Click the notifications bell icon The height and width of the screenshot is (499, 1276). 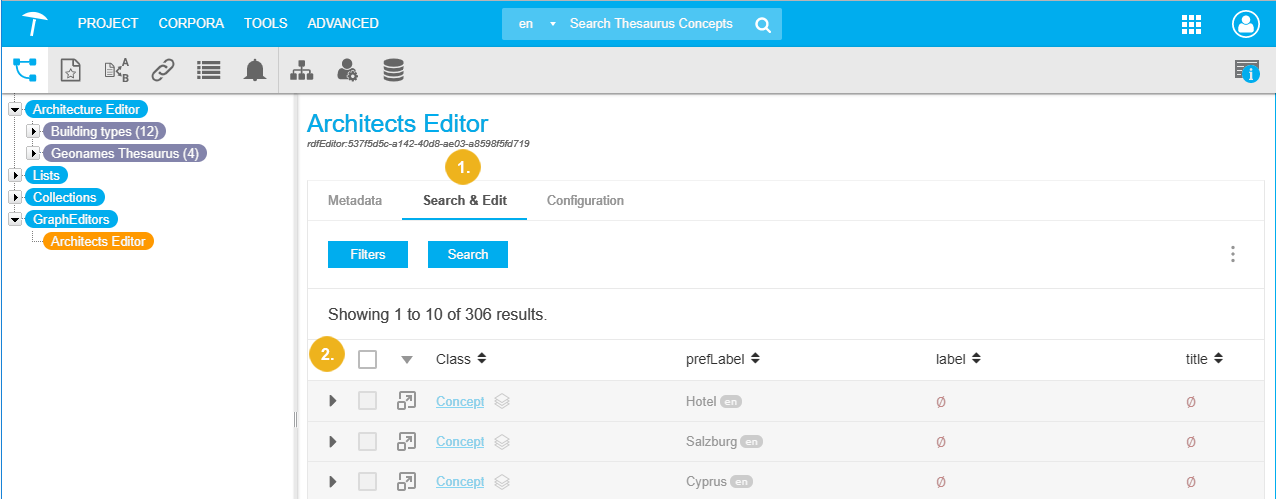255,70
